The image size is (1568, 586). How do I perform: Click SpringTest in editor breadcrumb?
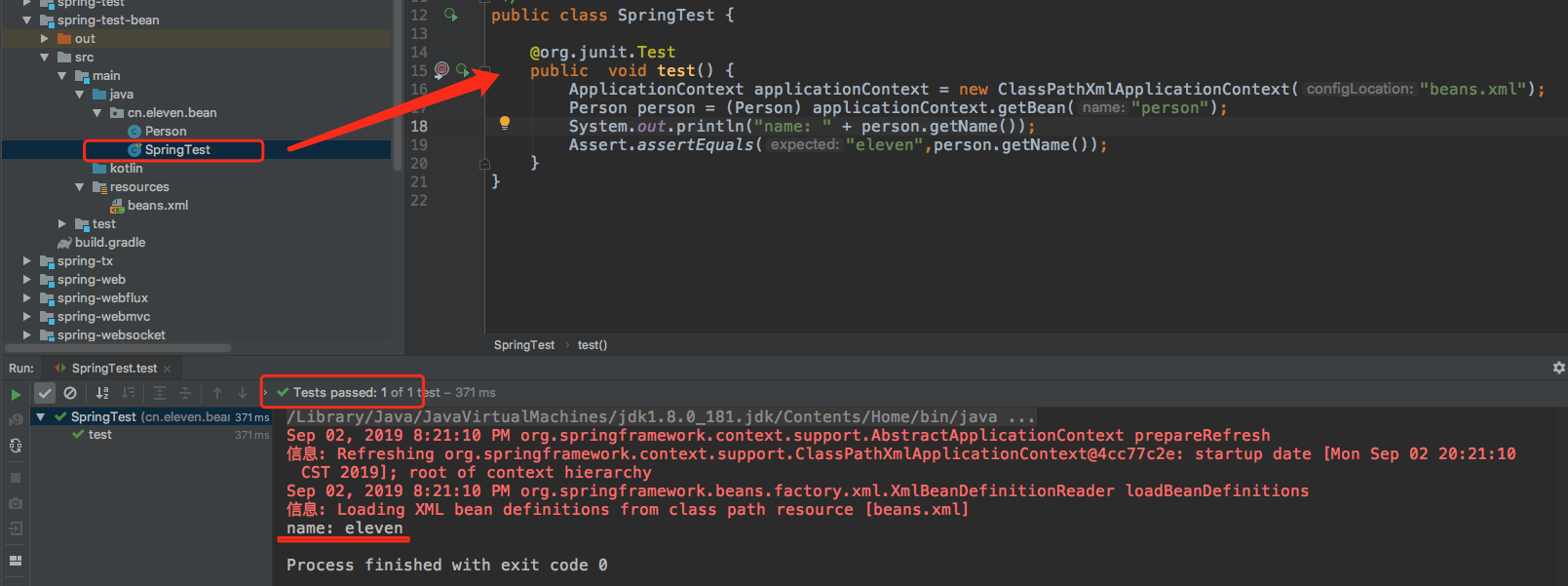point(524,345)
